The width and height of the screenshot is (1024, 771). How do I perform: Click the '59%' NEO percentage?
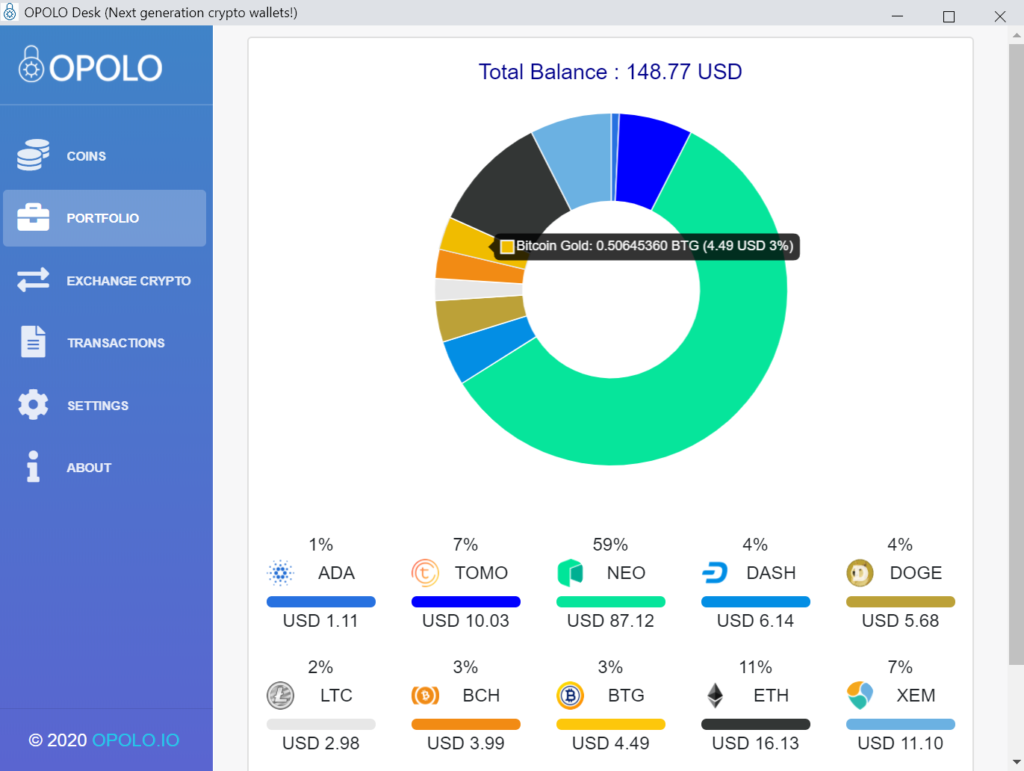pos(610,544)
